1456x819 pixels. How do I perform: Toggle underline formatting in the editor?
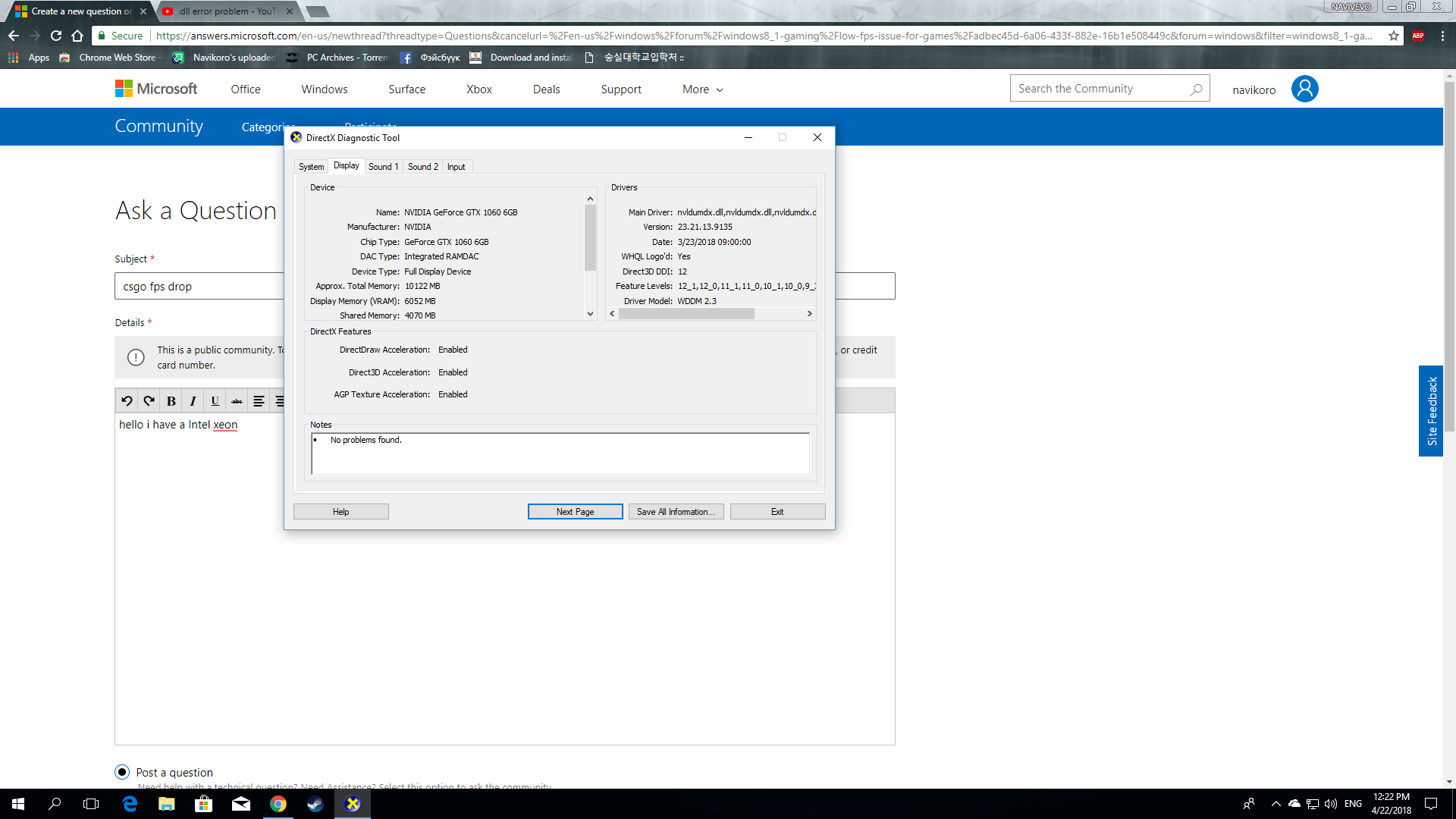(x=215, y=401)
